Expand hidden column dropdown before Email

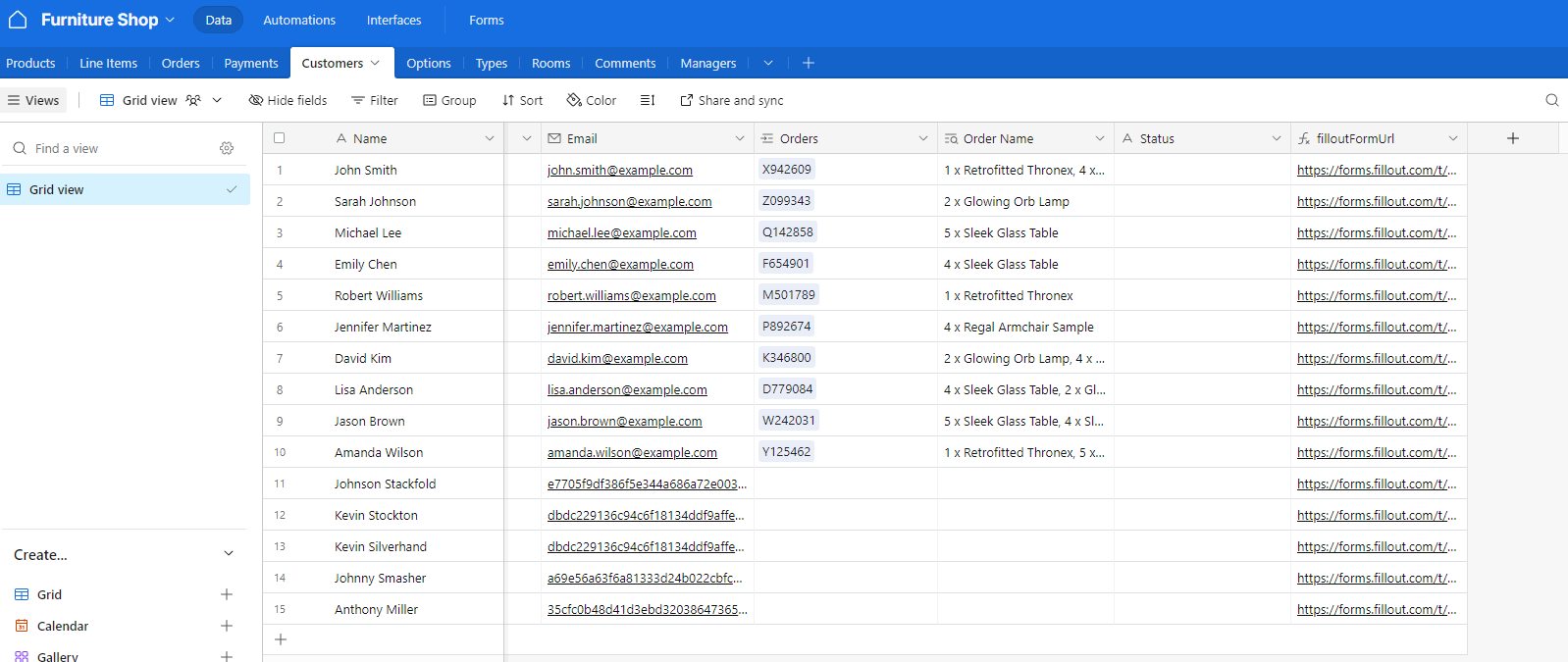point(527,138)
